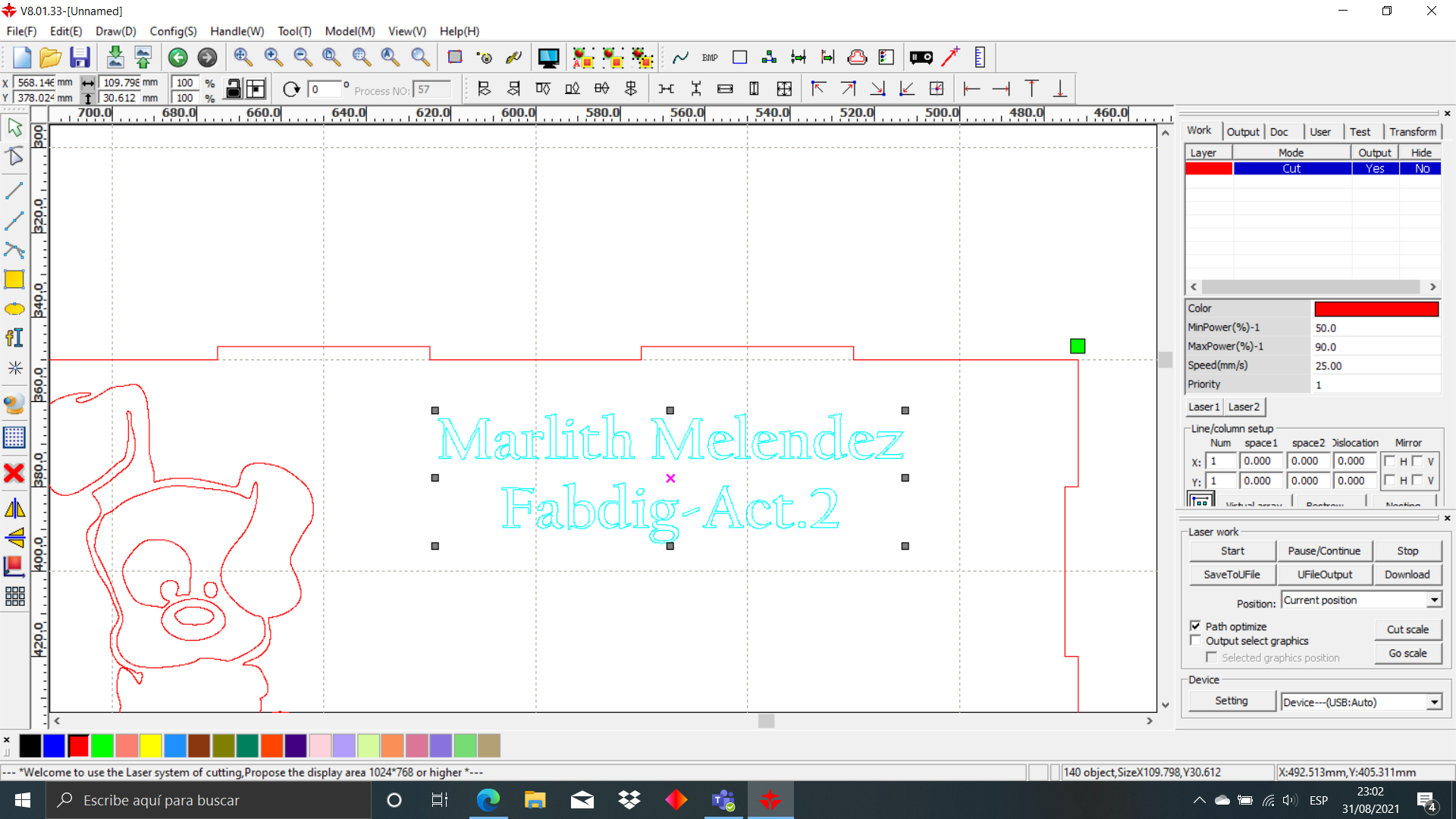
Task: Click the rotate icon in toolbar
Action: [x=291, y=89]
